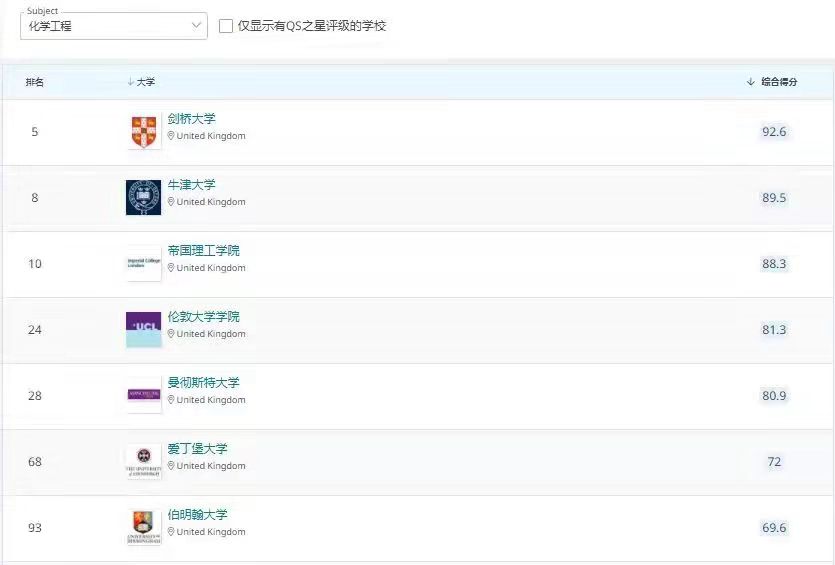The image size is (835, 565).
Task: Select rank 28 in the 曼彻斯特大学 row
Action: pyautogui.click(x=35, y=396)
